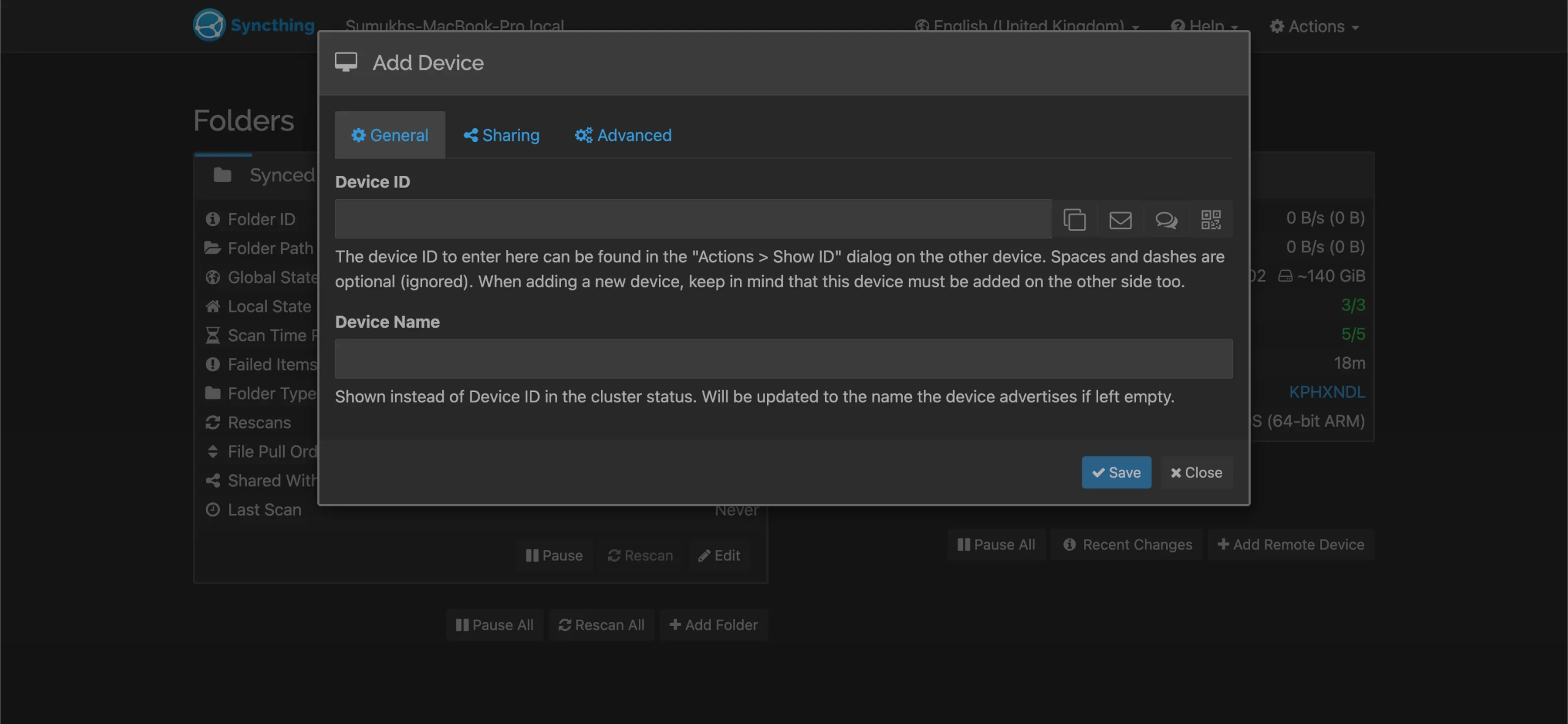This screenshot has width=1568, height=724.
Task: Focus the Device Name text field
Action: (783, 359)
